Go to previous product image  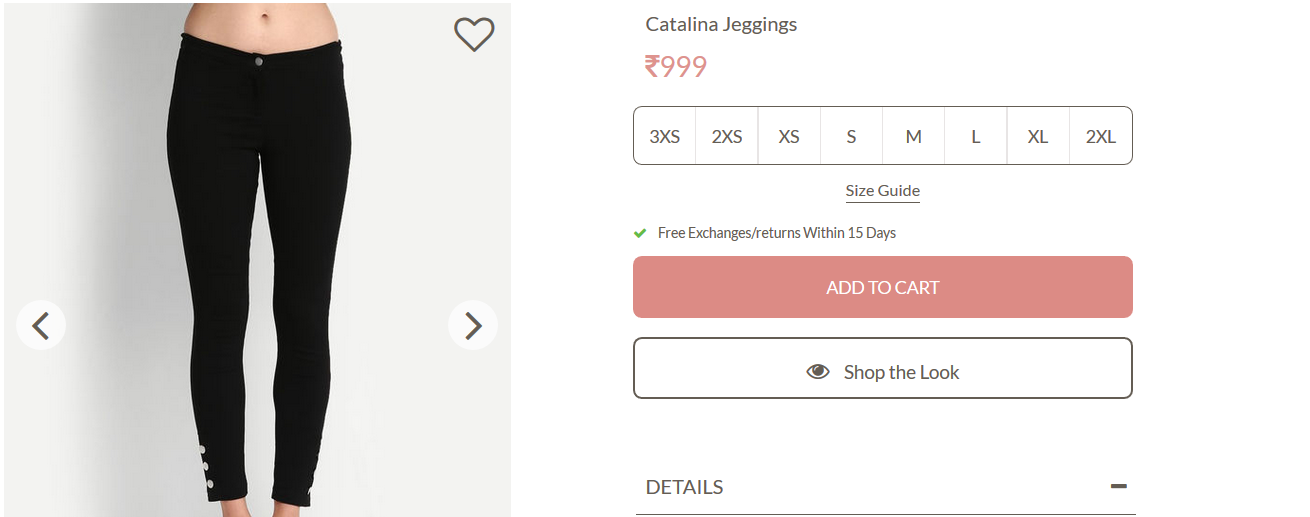[x=41, y=325]
